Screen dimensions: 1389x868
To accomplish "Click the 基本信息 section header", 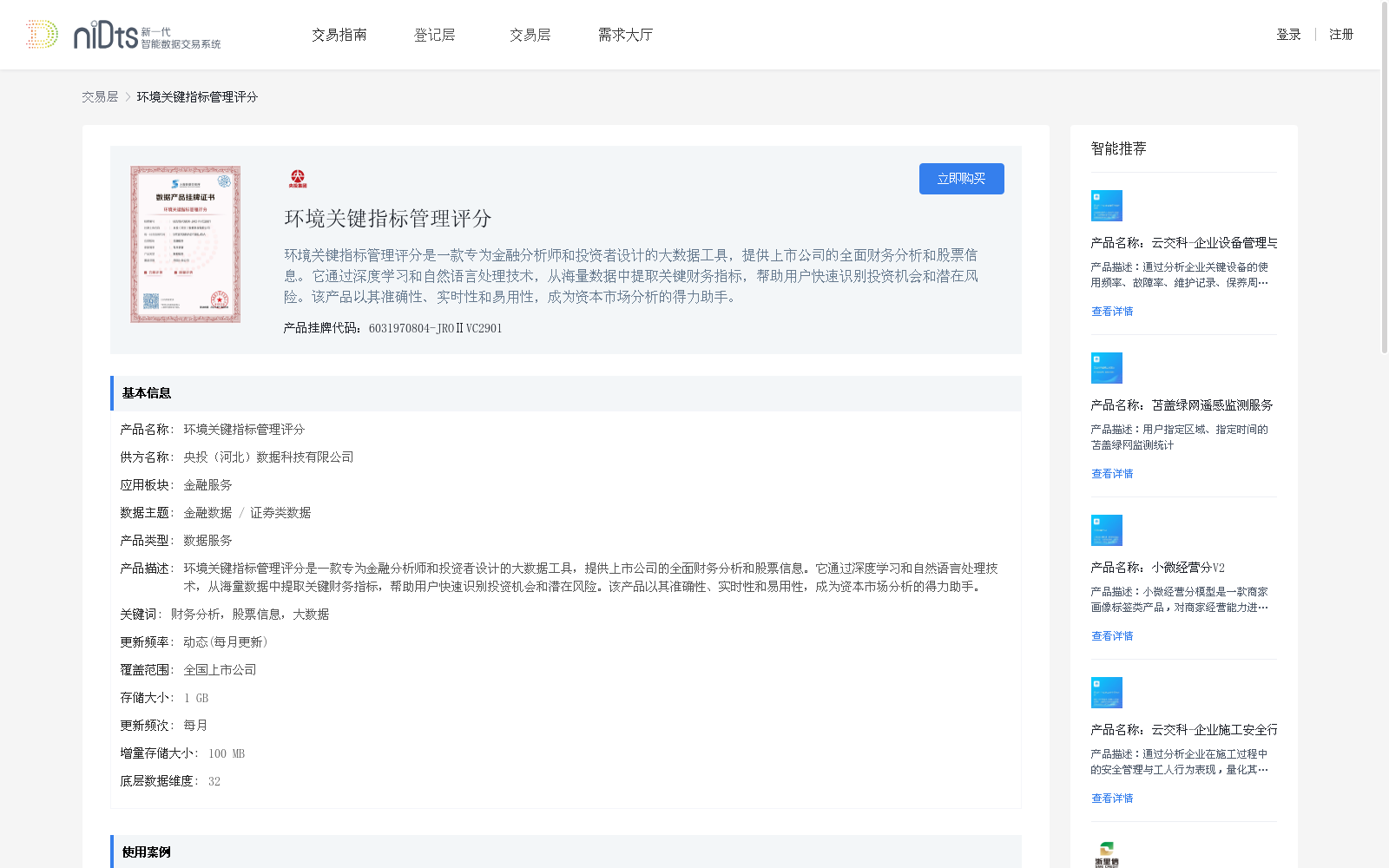I will [x=566, y=393].
